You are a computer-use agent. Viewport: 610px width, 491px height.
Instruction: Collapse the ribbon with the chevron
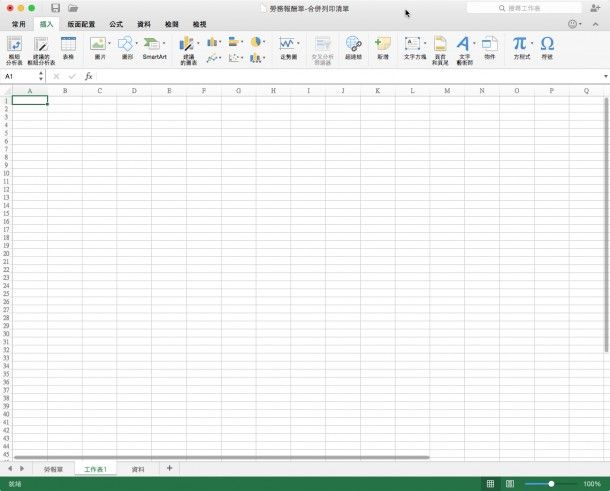pos(596,24)
